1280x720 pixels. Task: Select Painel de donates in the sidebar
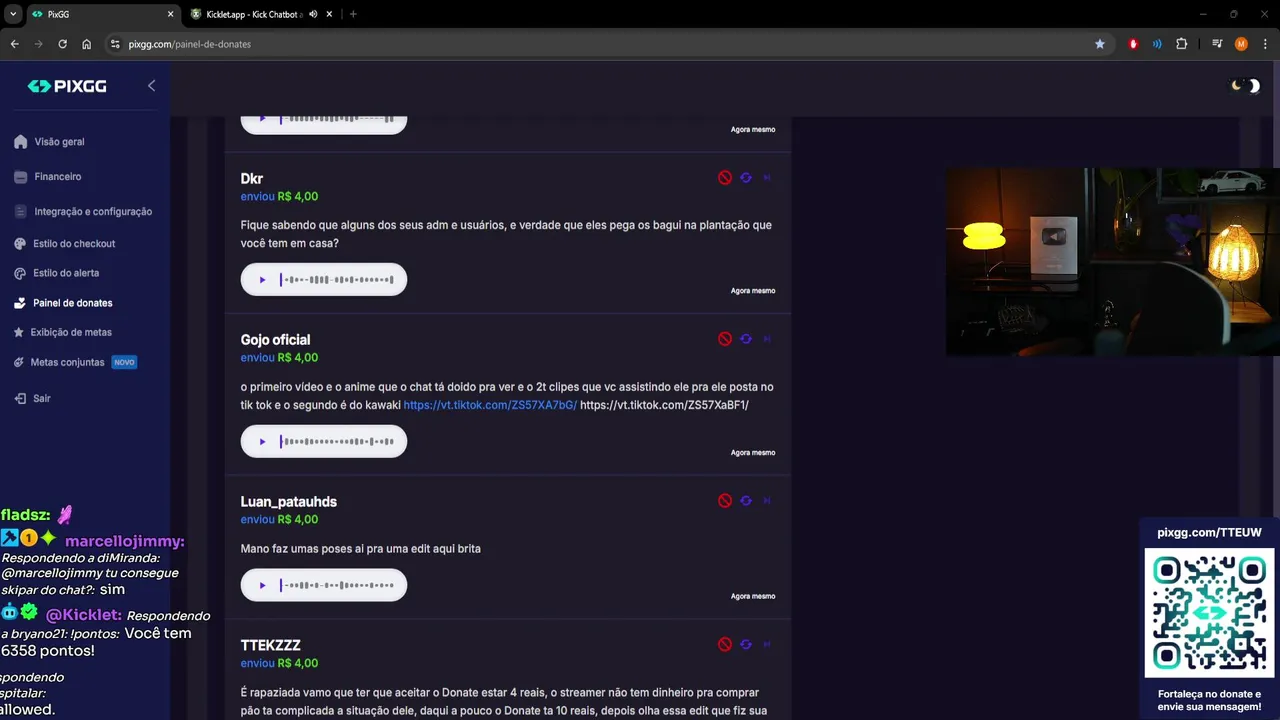click(x=72, y=303)
